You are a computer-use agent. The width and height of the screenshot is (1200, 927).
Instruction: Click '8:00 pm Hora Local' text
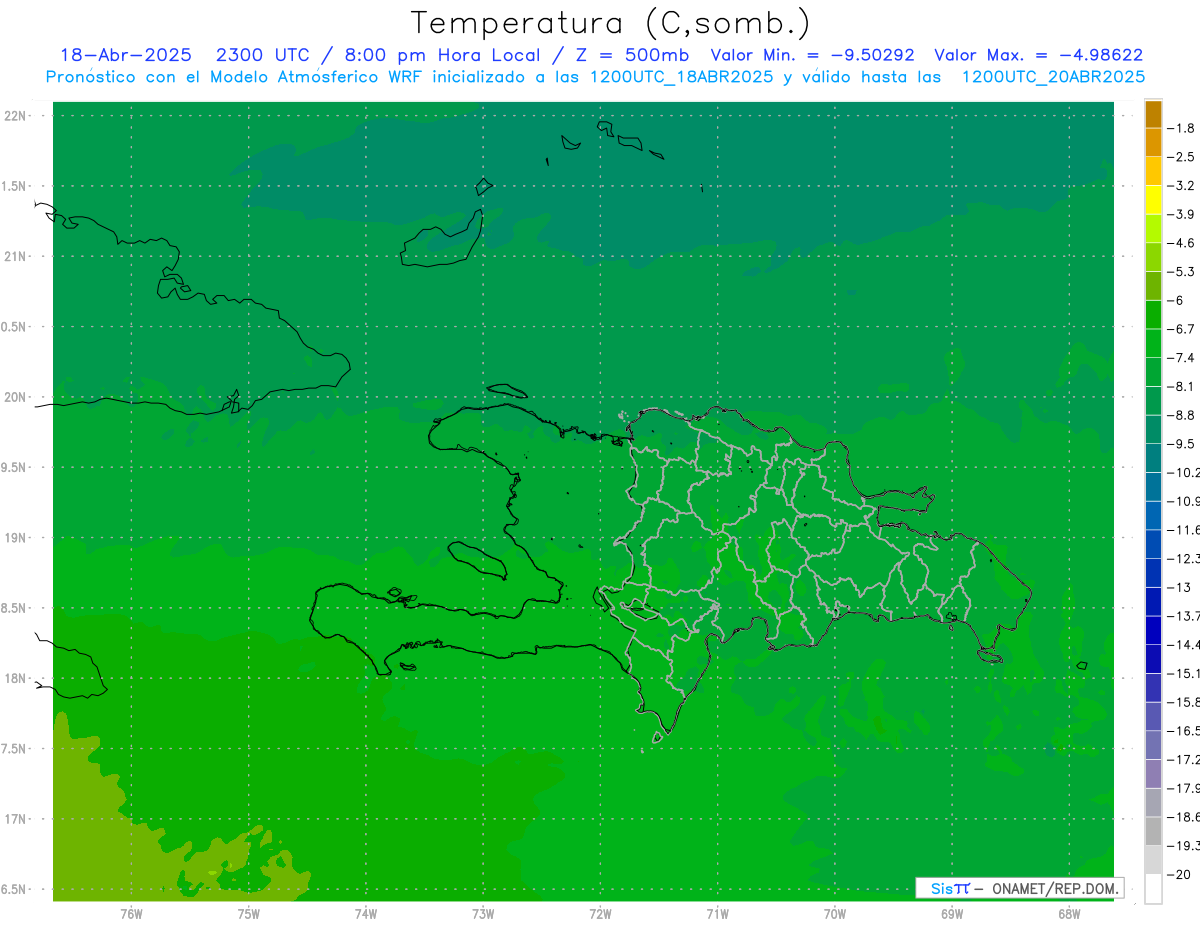[442, 55]
